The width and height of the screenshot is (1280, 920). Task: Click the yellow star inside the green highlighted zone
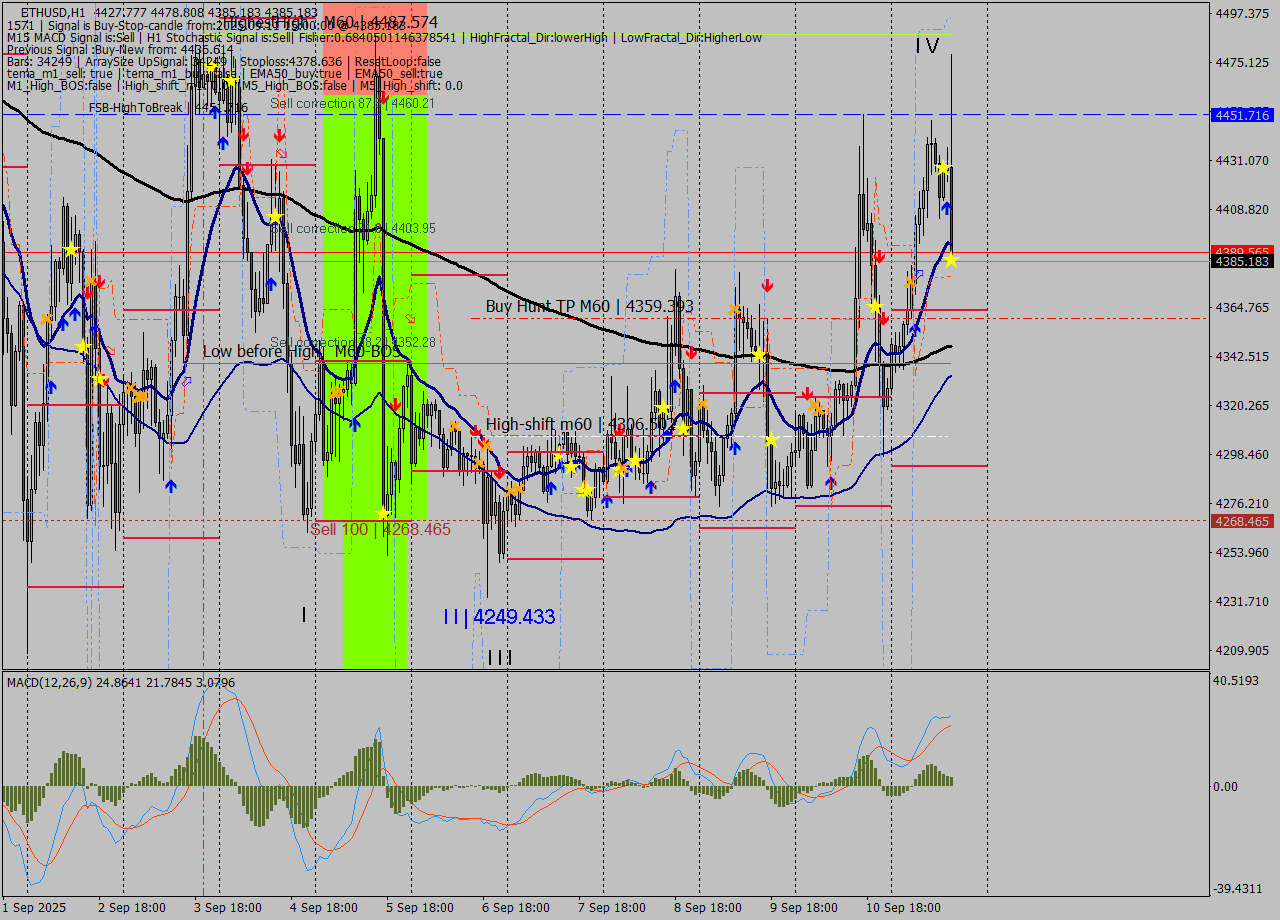click(x=381, y=512)
